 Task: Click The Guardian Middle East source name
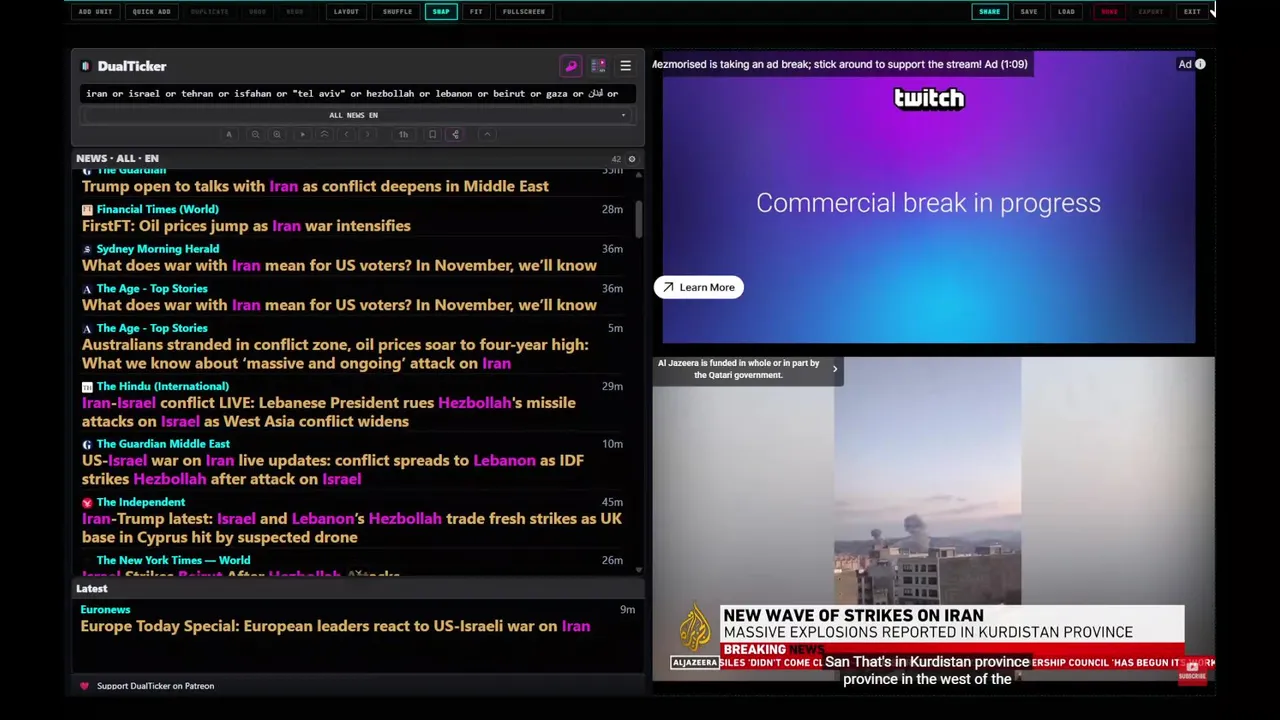coord(163,444)
